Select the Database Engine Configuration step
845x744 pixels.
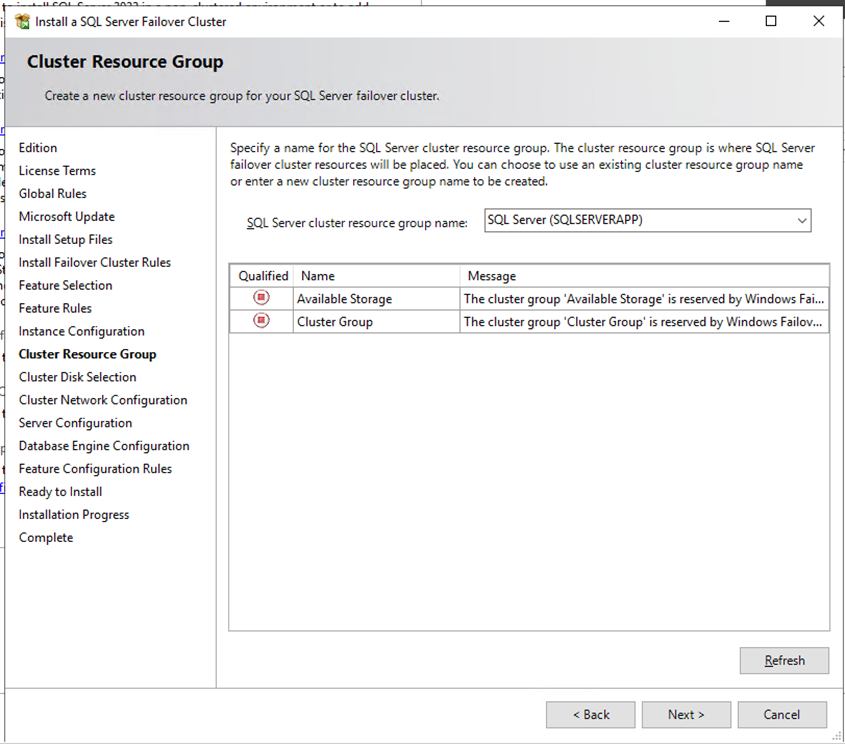pyautogui.click(x=104, y=446)
